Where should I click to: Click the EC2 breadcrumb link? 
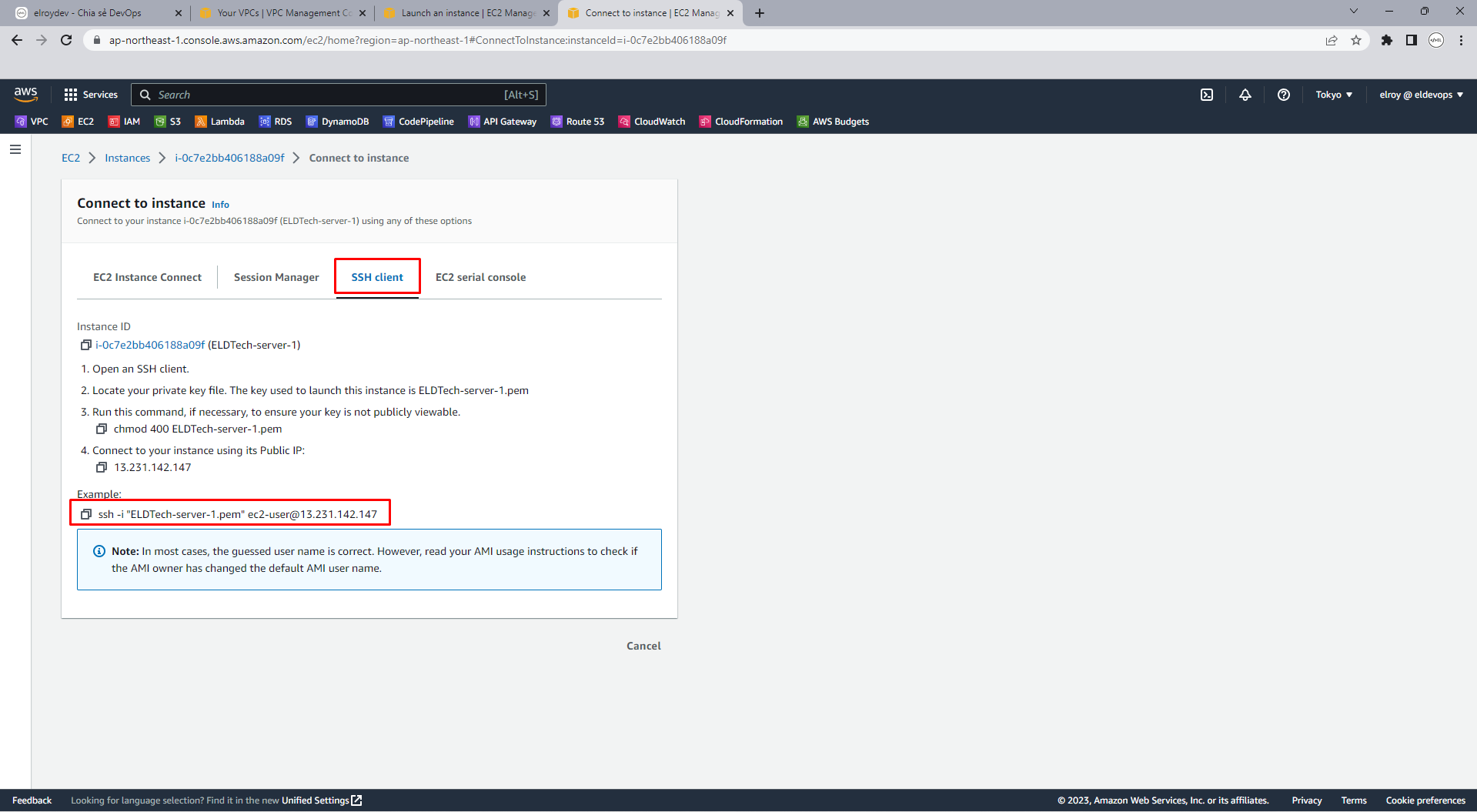71,158
